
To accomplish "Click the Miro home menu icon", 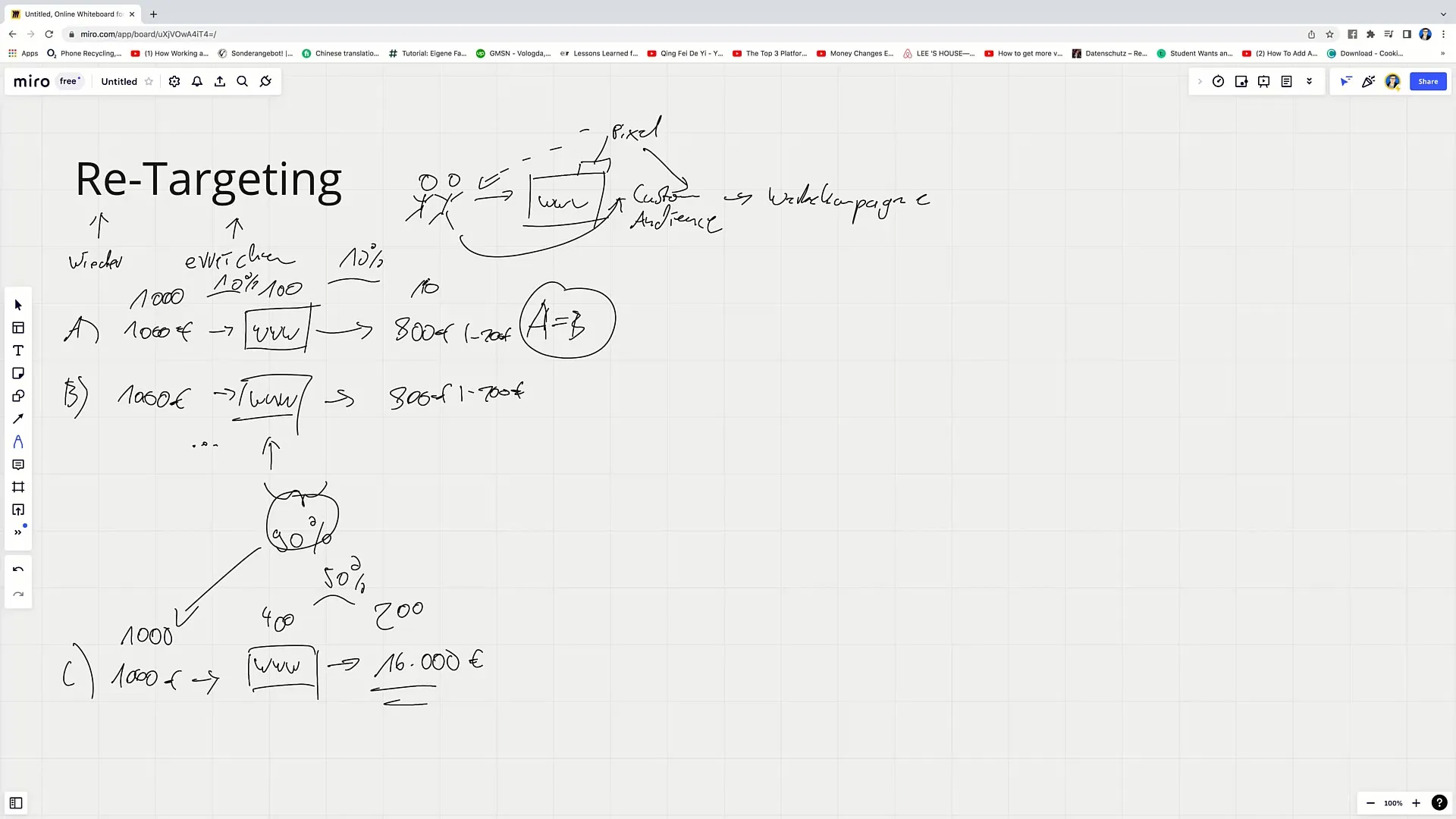I will click(x=30, y=81).
